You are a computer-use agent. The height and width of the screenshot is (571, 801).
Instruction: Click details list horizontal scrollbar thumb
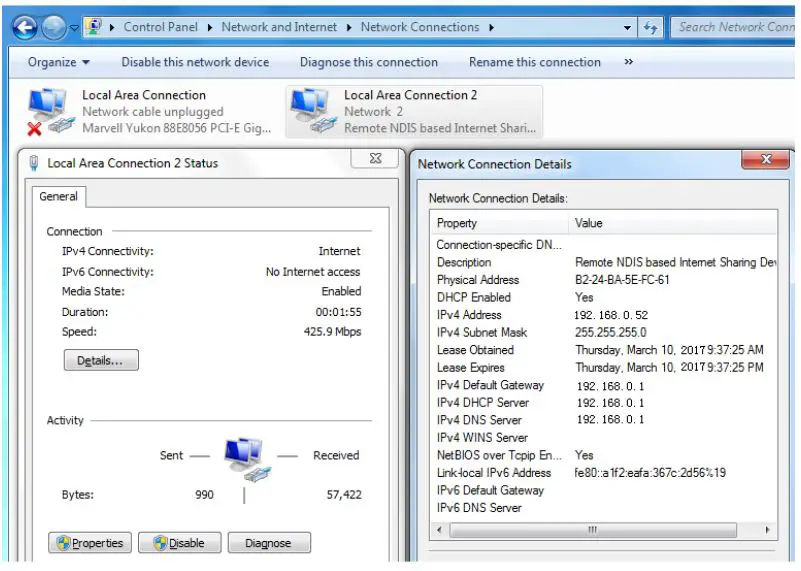593,530
